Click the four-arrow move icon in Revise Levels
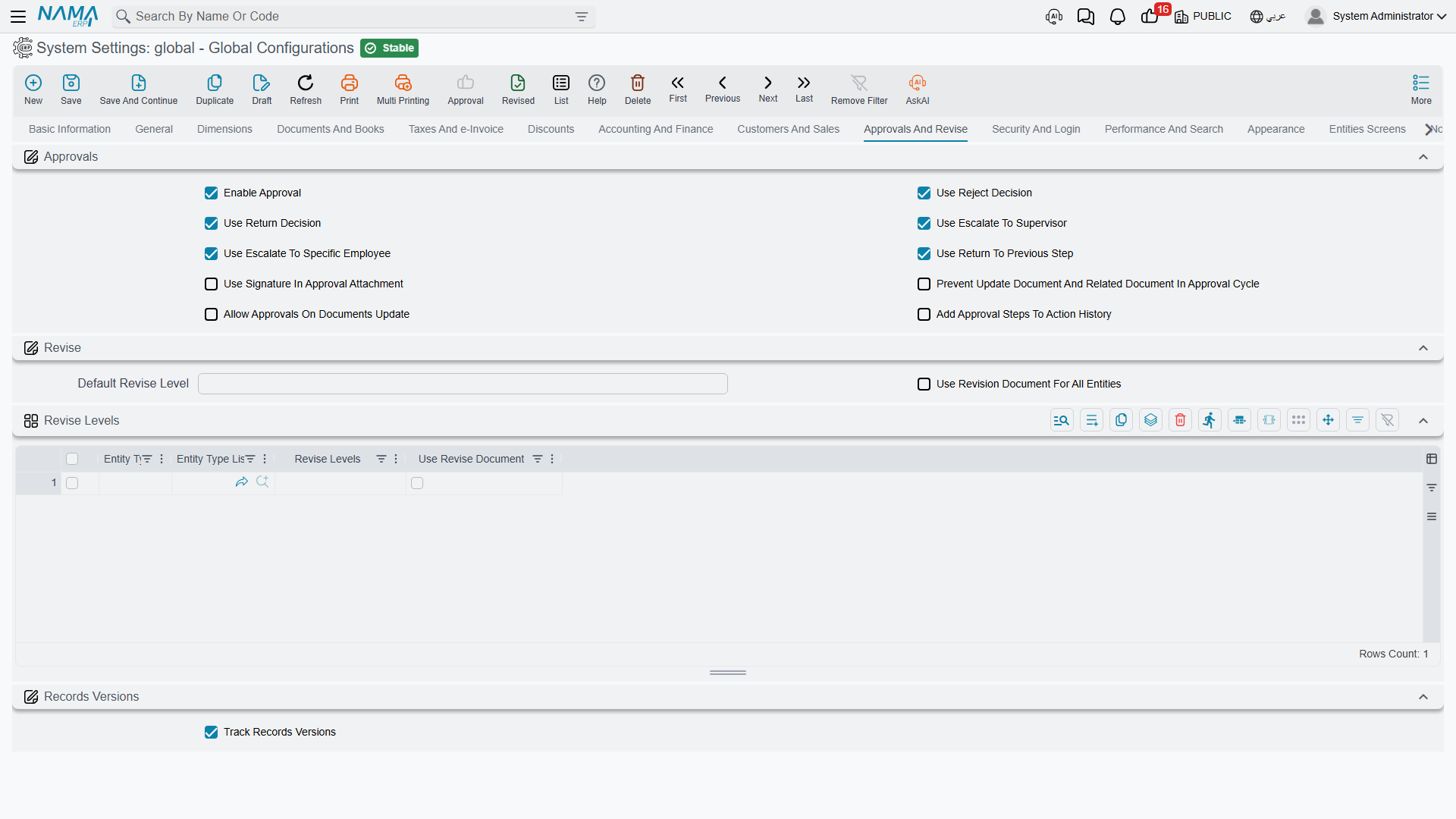The image size is (1456, 819). [x=1328, y=420]
